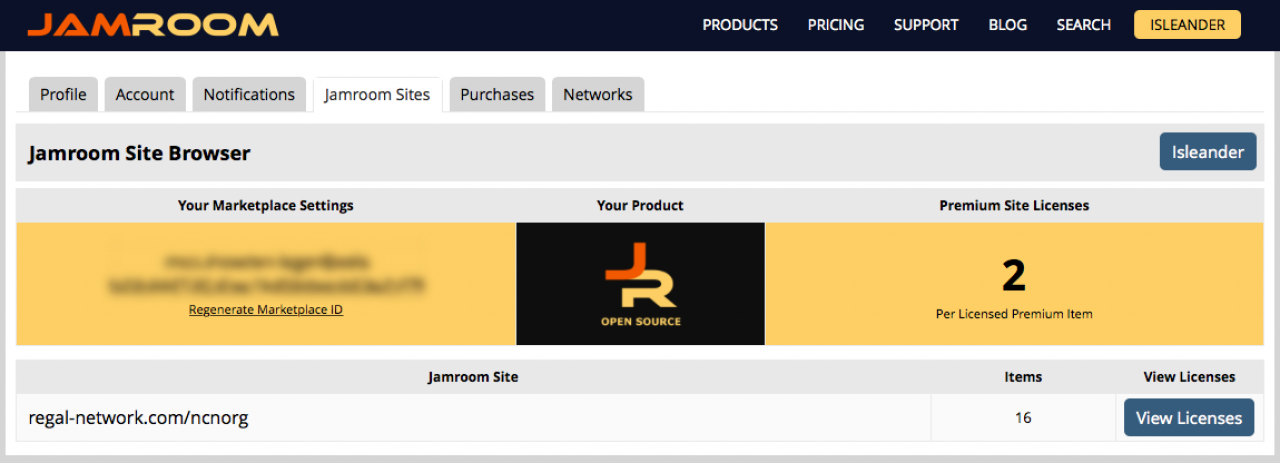Click the Jamroom Site column header
Image resolution: width=1280 pixels, height=463 pixels.
click(x=473, y=377)
